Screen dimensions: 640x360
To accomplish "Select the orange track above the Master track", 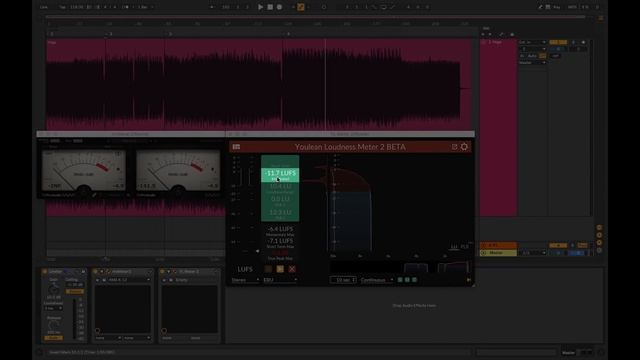I will (498, 245).
